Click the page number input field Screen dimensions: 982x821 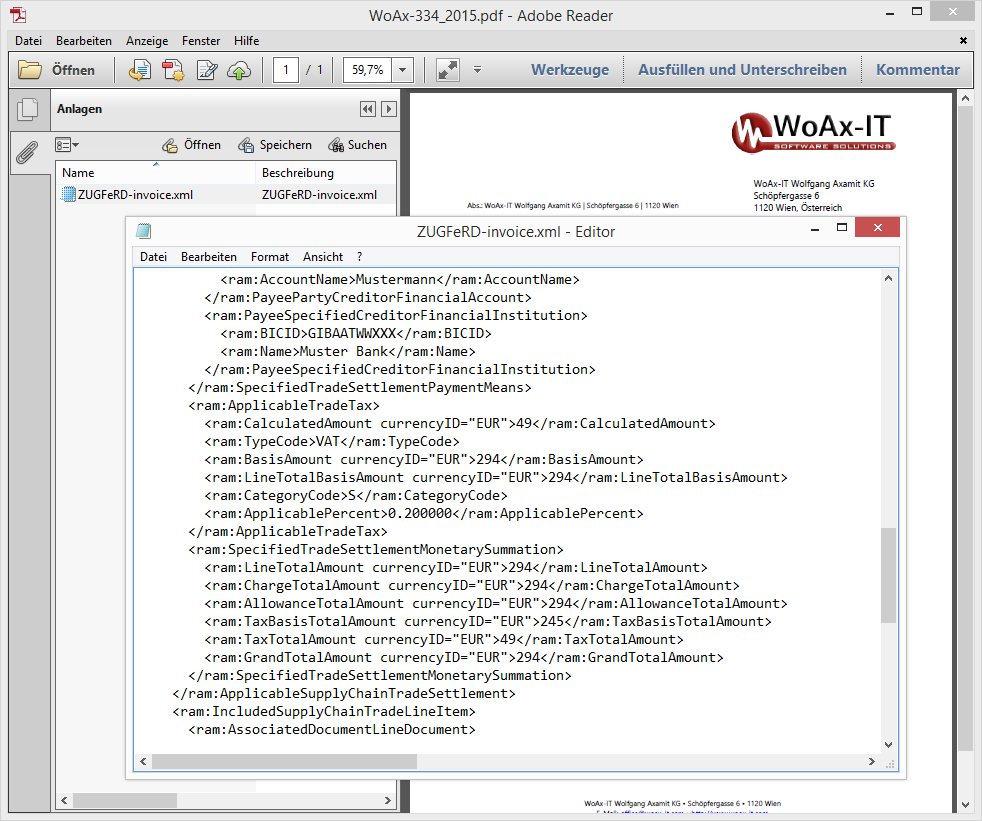286,70
